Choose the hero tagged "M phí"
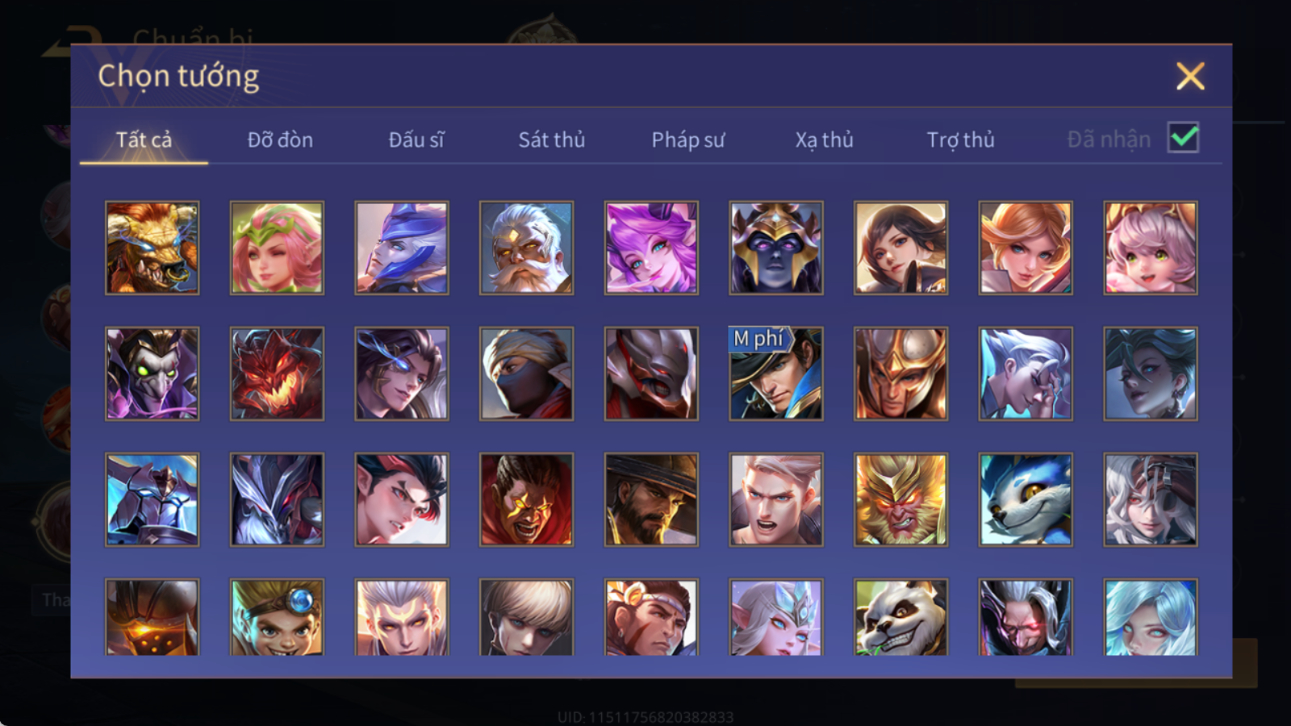1291x726 pixels. coord(776,374)
